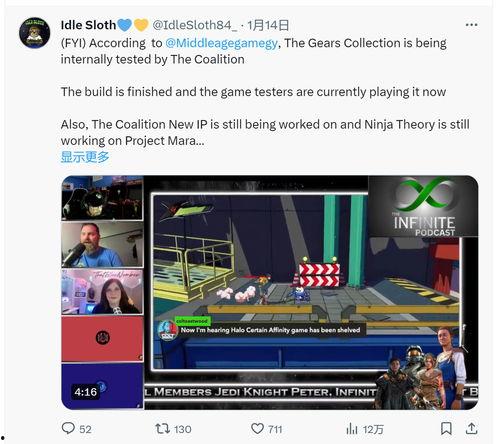Open the 1月14日 post date link
Viewport: 499px width, 444px height.
268,25
